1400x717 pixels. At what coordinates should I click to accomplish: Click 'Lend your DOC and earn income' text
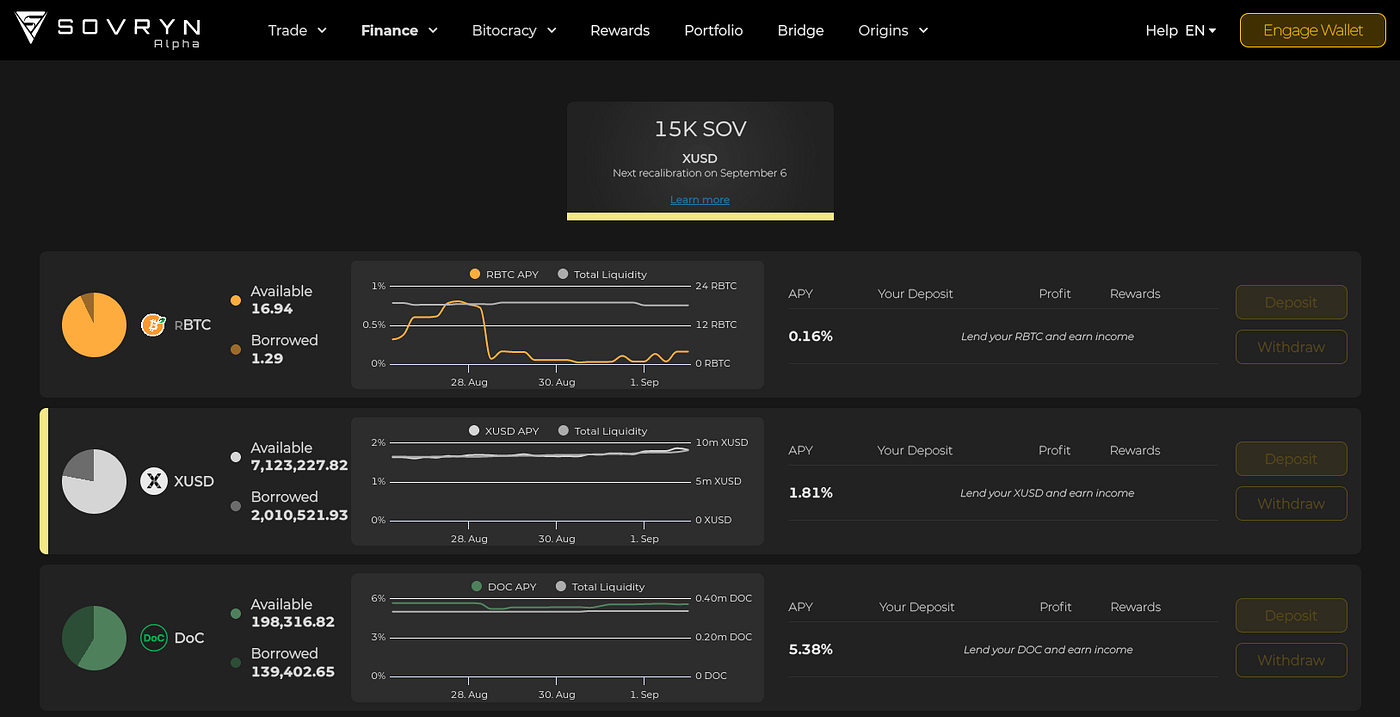pos(1048,650)
